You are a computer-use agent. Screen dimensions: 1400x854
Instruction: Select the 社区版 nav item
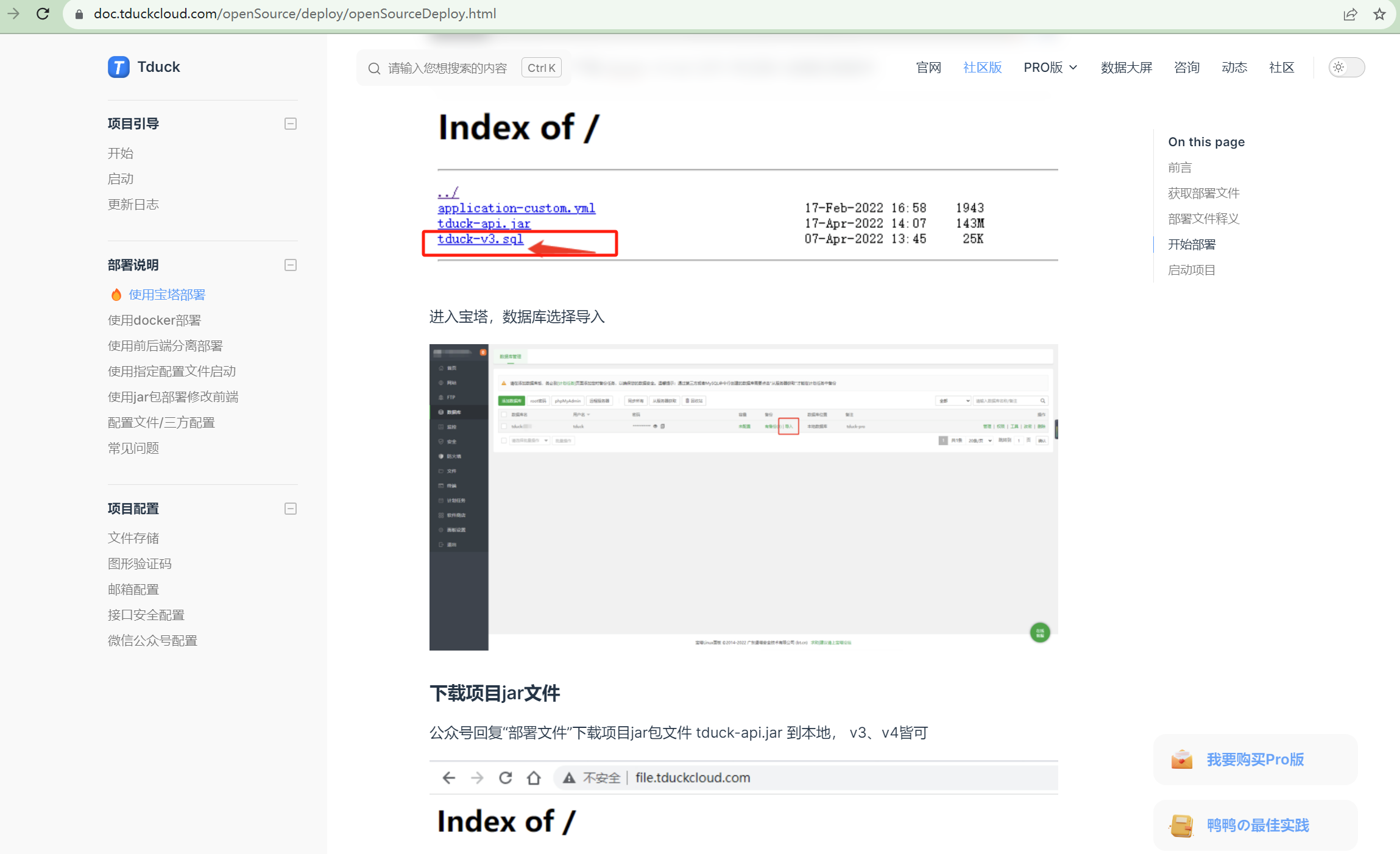click(x=982, y=68)
